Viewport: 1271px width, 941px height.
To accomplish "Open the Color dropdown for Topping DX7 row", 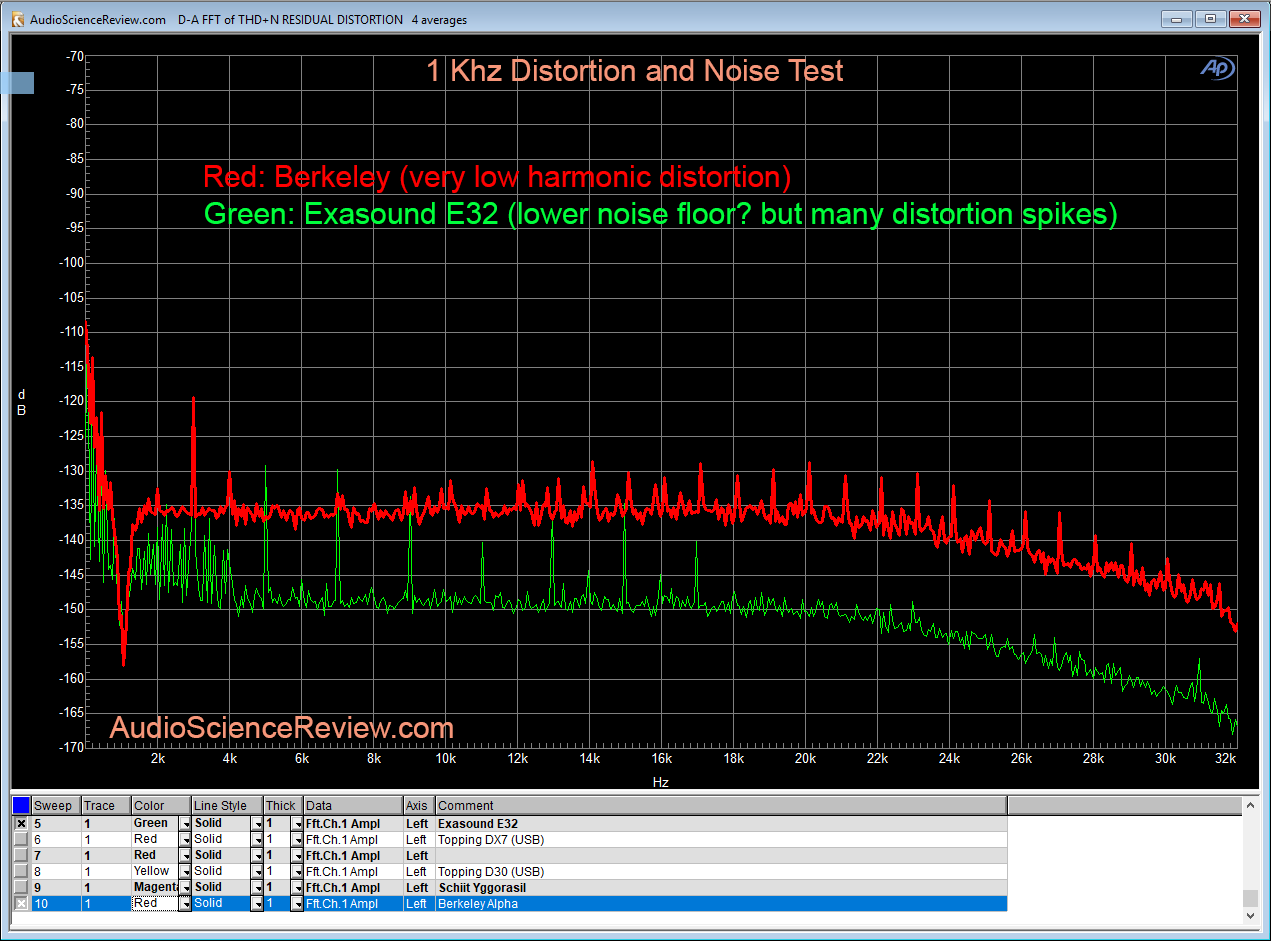I will 185,839.
